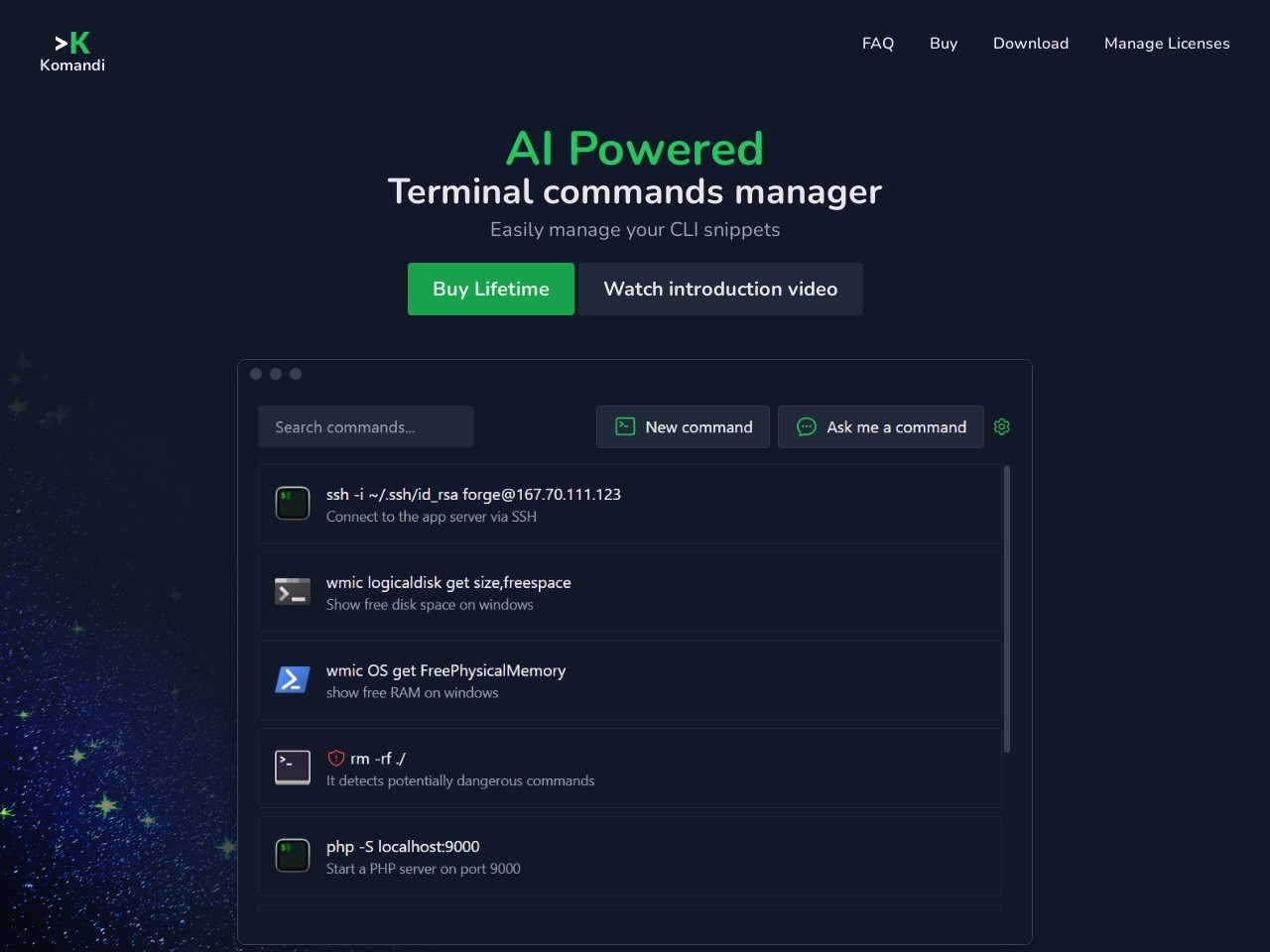The image size is (1270, 952).
Task: Click the New command button
Action: (x=683, y=426)
